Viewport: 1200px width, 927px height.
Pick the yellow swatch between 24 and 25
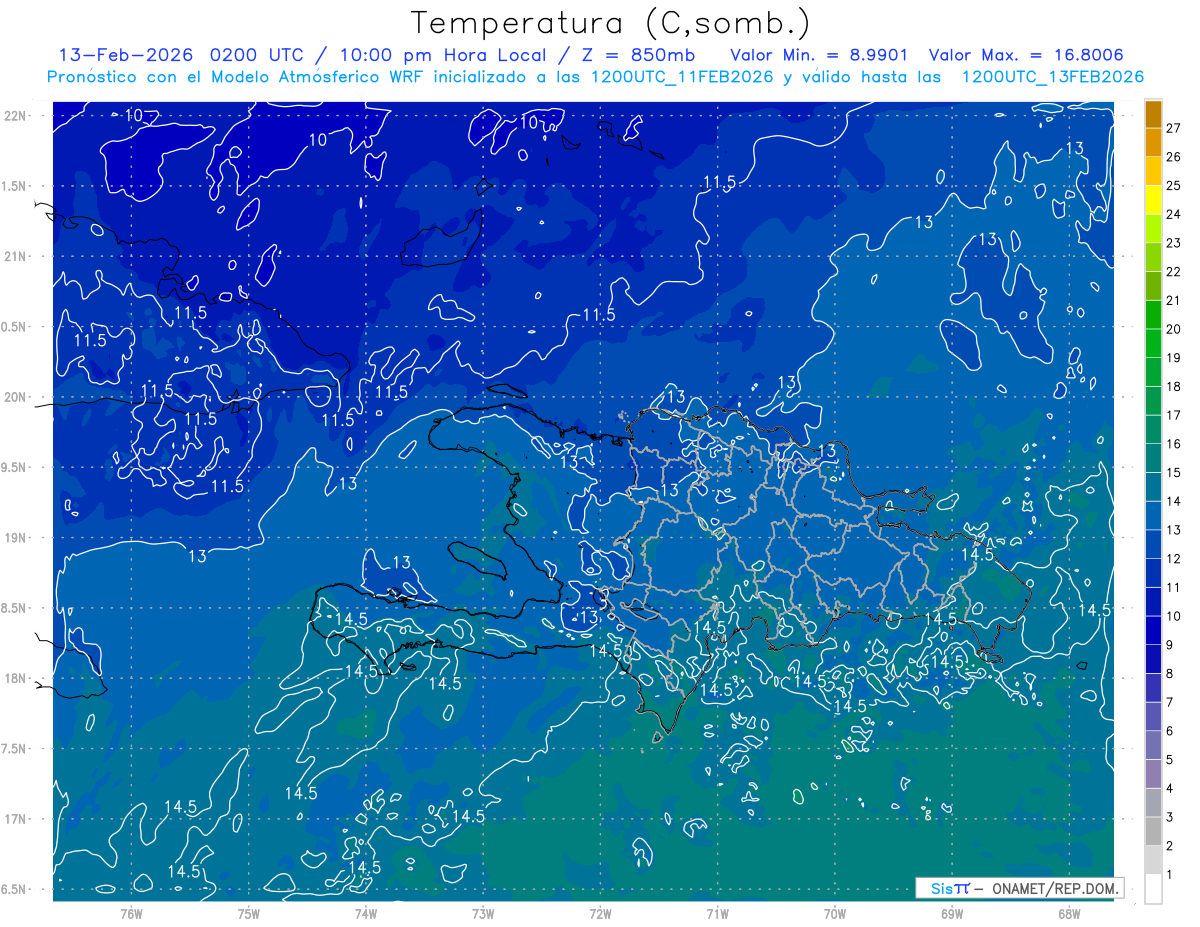(x=1153, y=200)
